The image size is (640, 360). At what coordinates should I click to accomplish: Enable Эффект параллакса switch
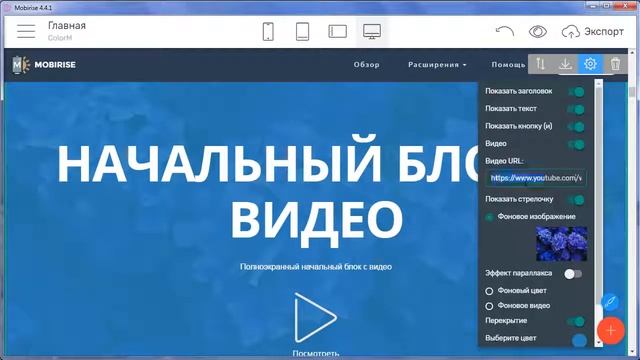(x=573, y=274)
